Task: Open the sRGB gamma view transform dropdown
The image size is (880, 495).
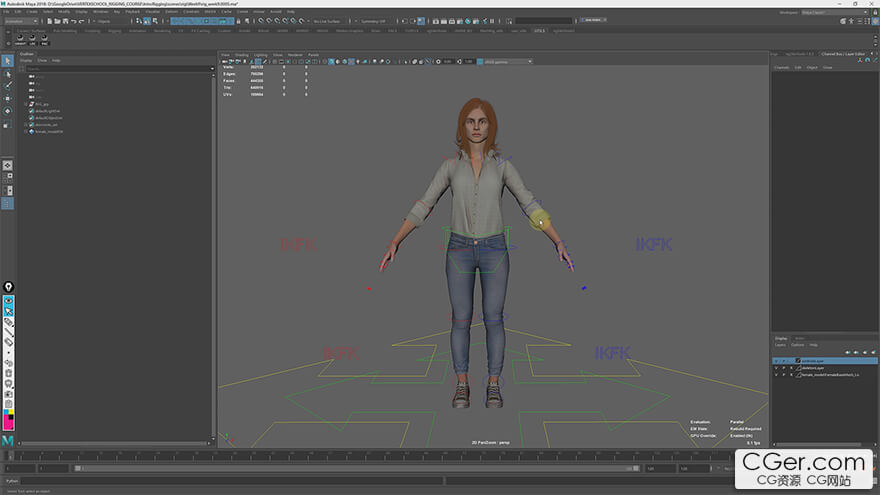Action: point(508,62)
